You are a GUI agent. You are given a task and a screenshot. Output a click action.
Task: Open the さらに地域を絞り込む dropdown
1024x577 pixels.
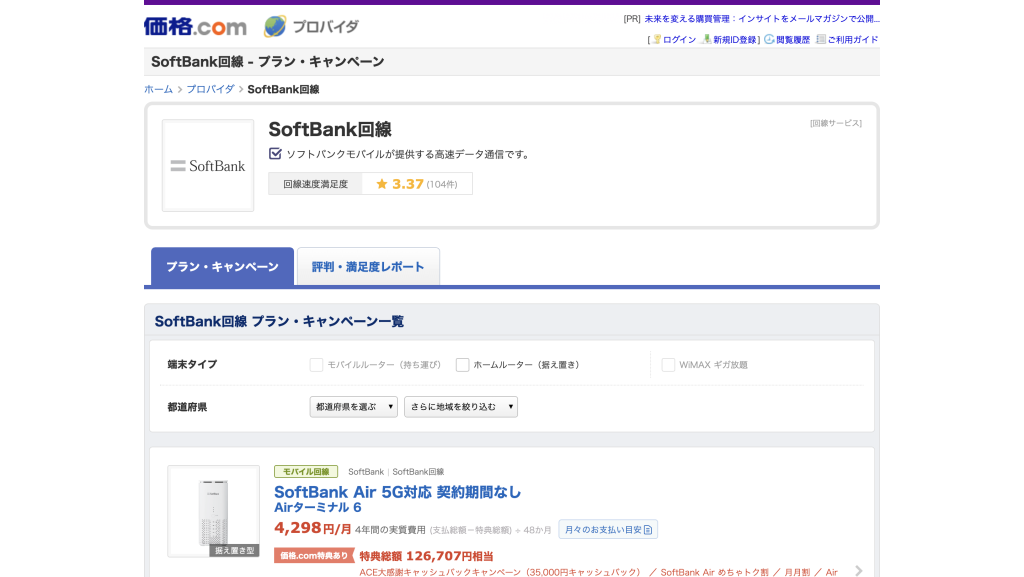click(x=460, y=407)
